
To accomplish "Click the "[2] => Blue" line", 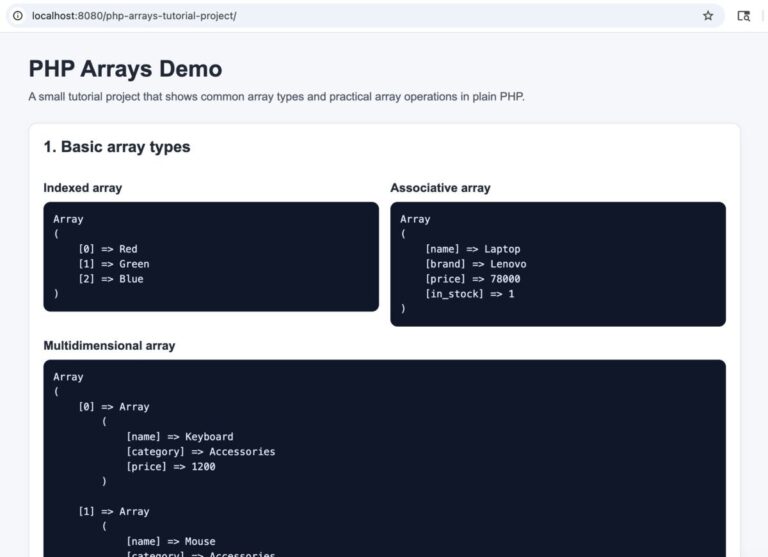I will pos(111,279).
